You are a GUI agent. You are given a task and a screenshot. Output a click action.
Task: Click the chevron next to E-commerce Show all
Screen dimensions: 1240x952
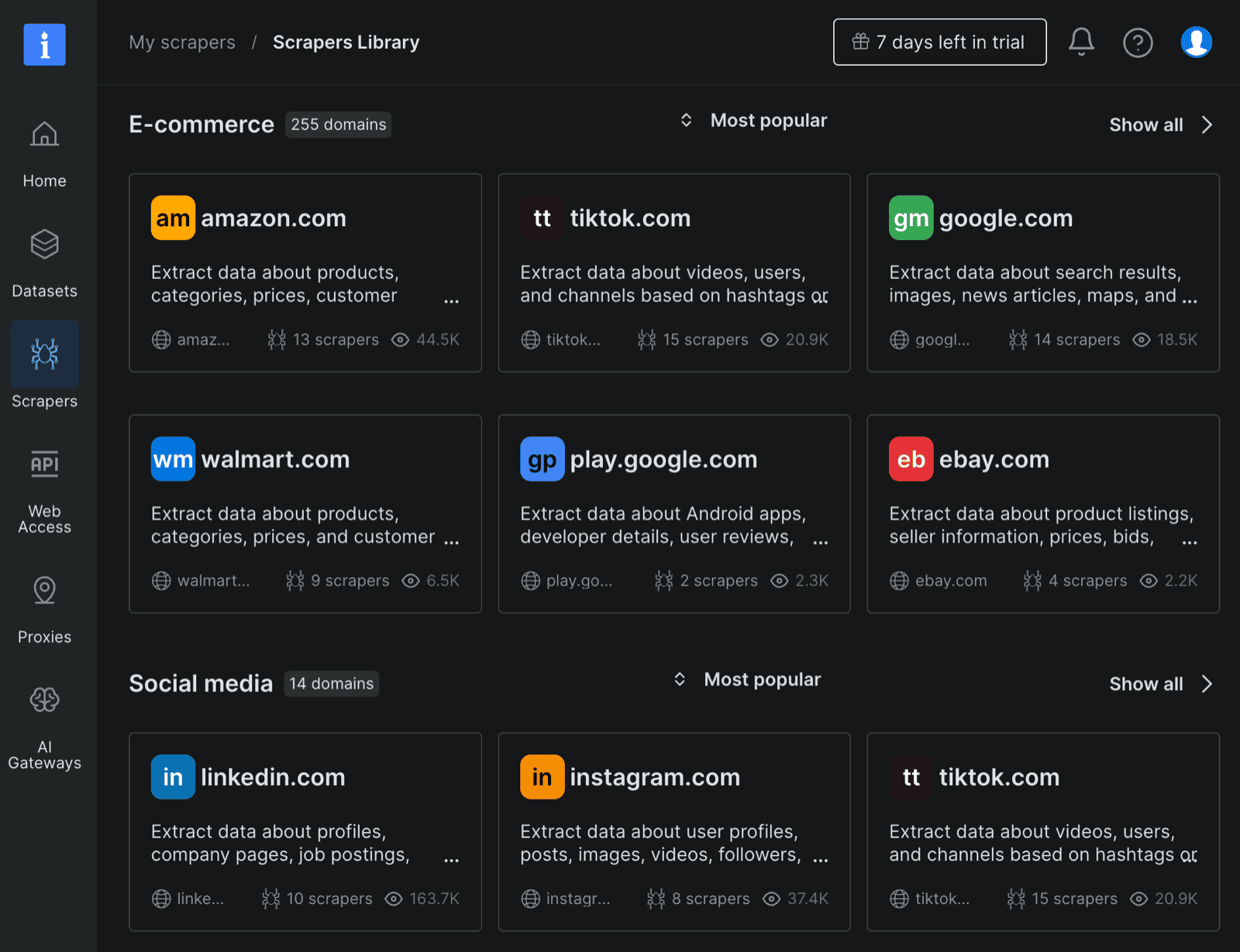(x=1207, y=125)
